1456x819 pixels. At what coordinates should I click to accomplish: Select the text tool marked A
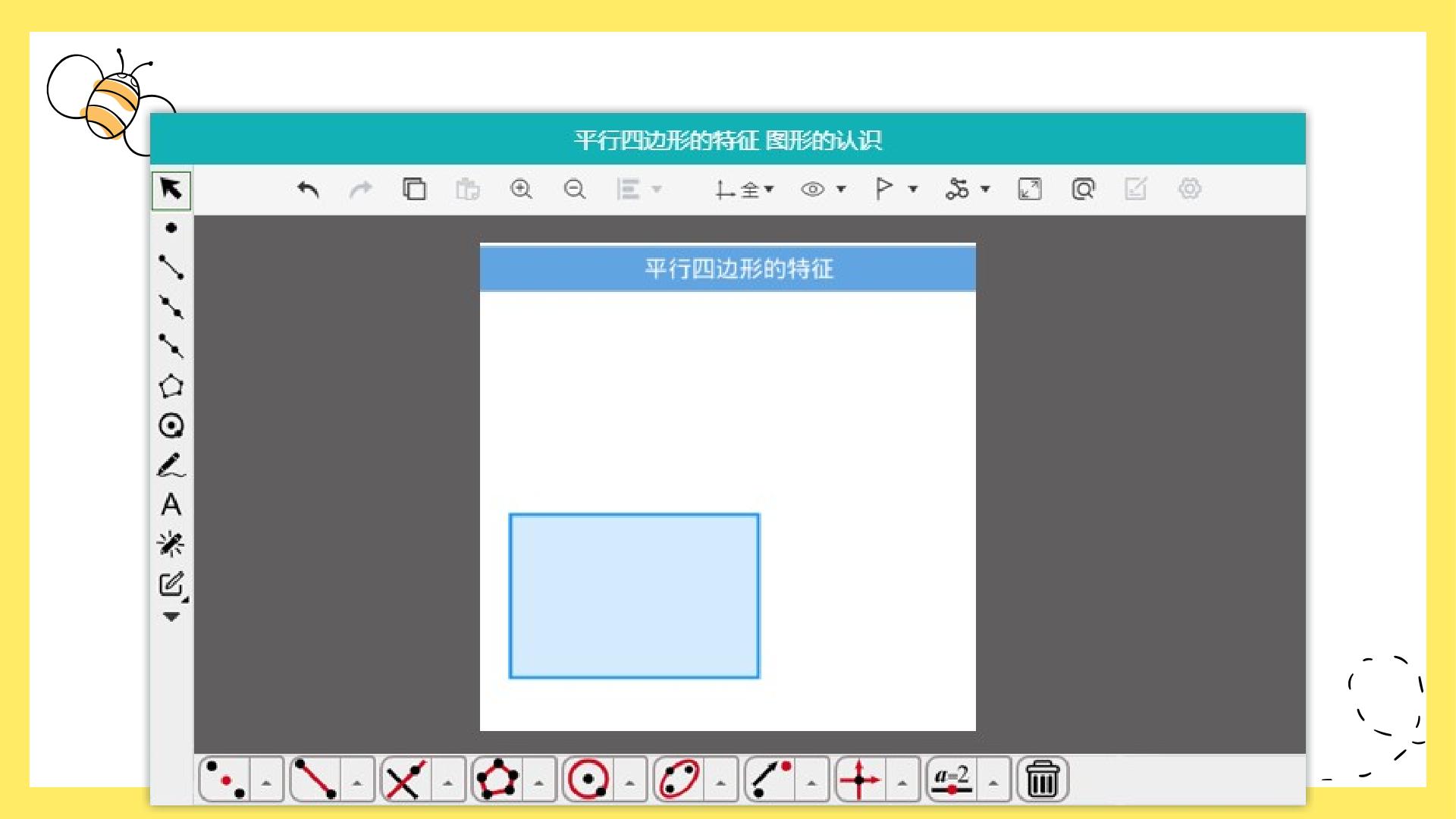click(x=171, y=505)
